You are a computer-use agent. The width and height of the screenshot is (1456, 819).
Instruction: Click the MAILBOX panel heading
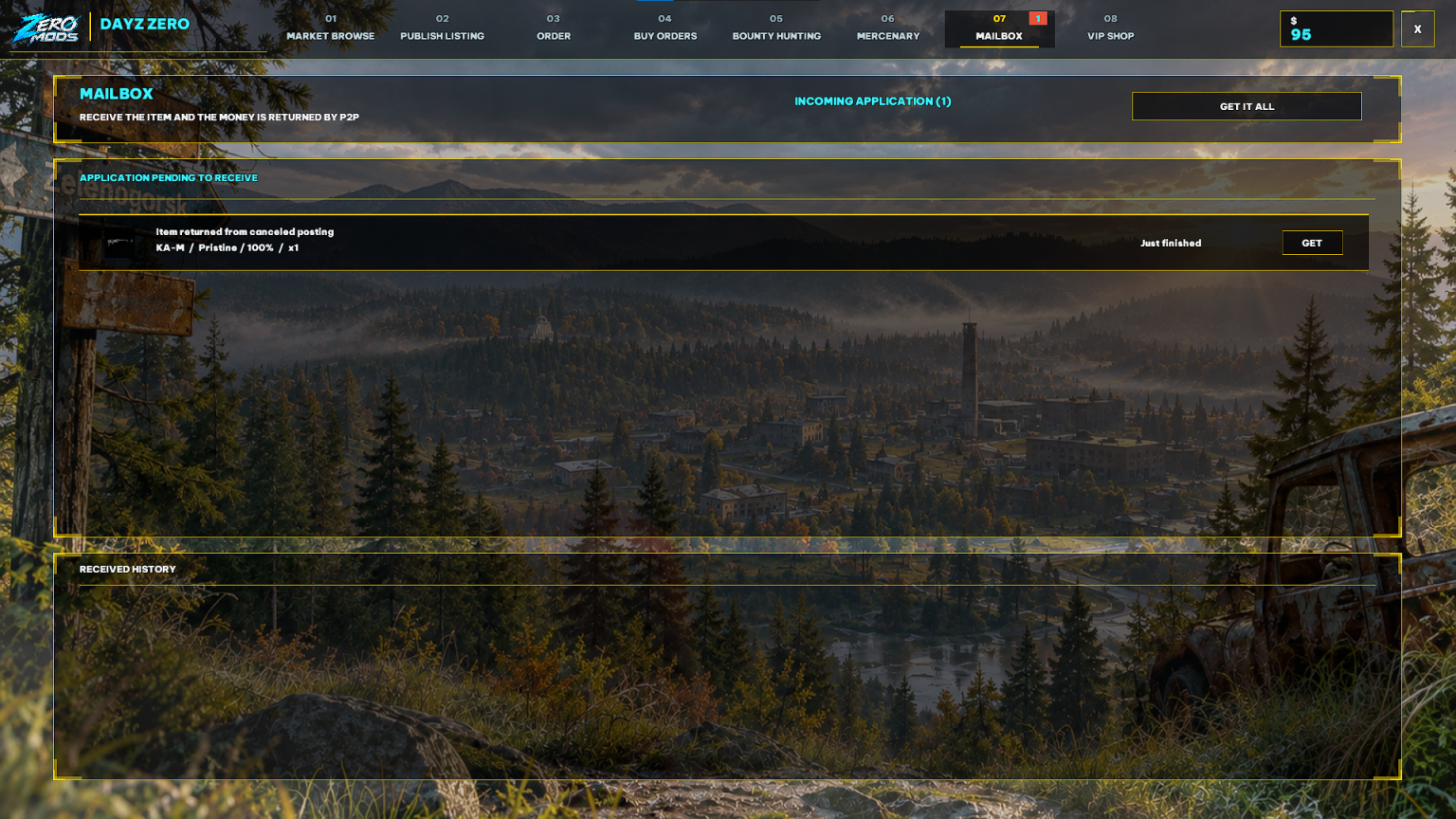(117, 94)
